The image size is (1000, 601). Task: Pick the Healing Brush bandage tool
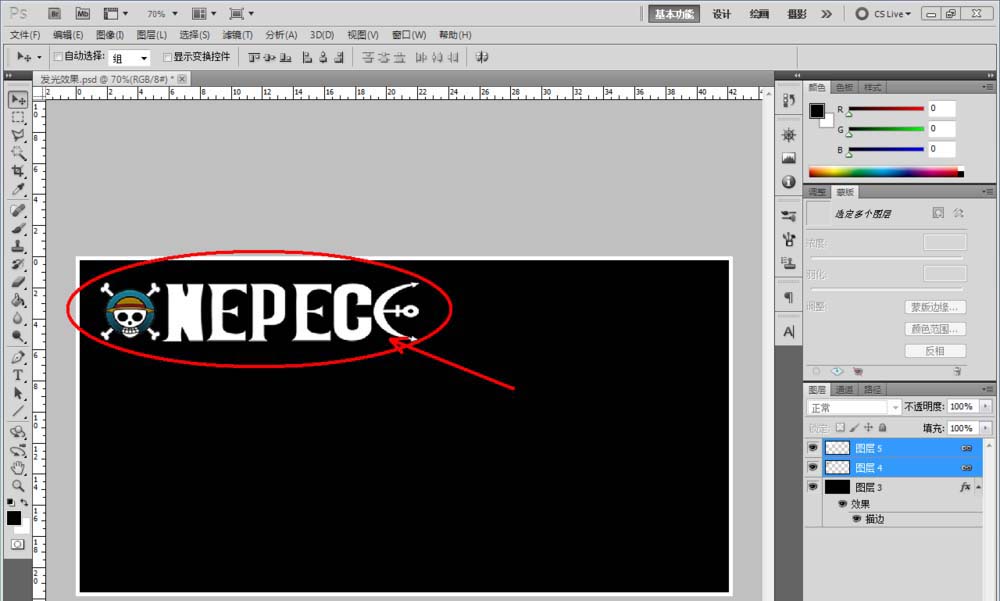point(18,210)
